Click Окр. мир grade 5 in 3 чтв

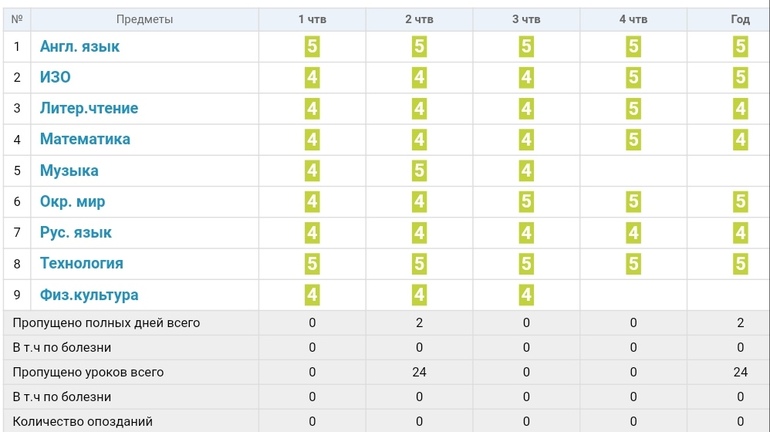(526, 202)
